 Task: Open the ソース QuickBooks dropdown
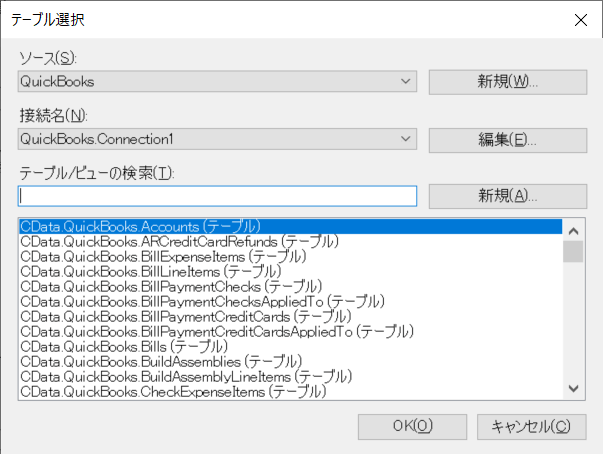coord(217,81)
